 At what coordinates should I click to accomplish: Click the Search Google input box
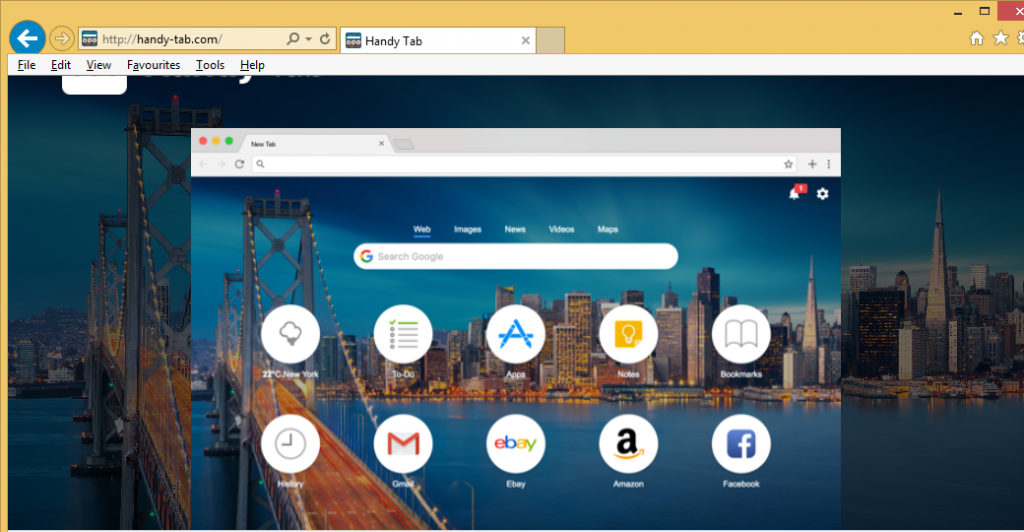click(516, 256)
